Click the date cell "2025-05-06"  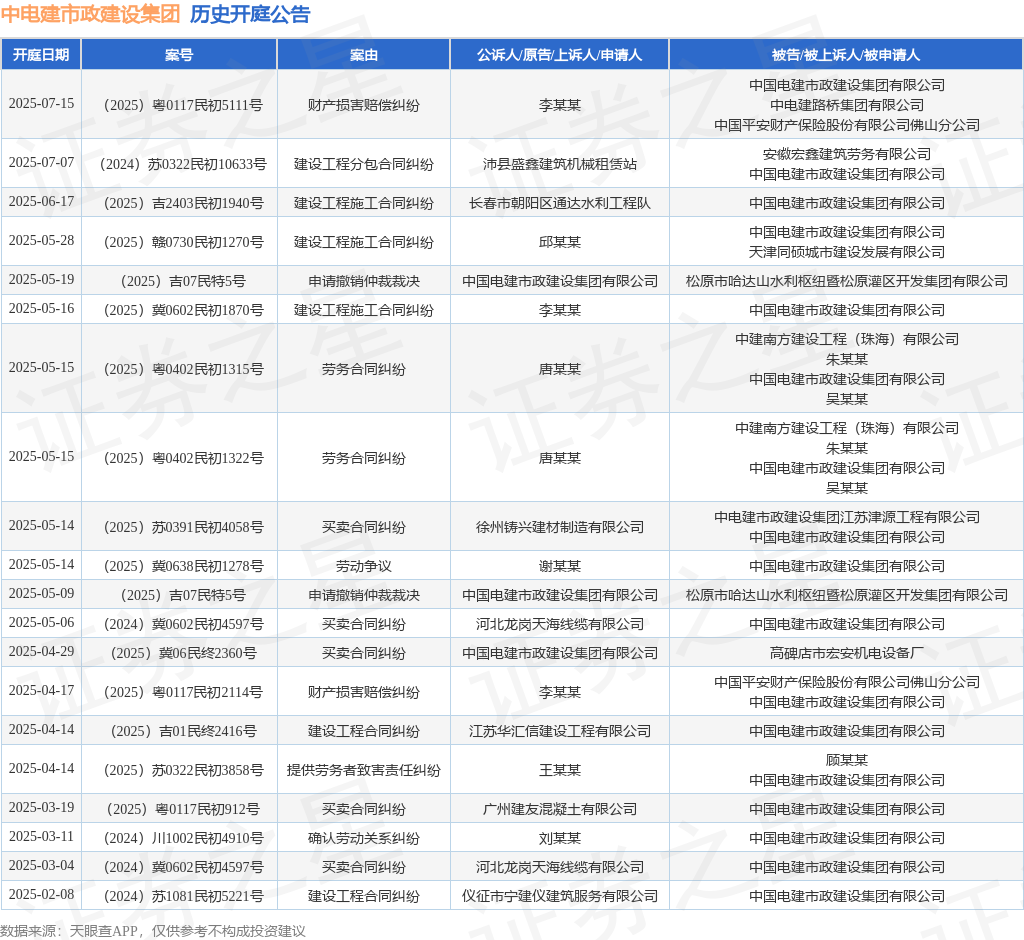point(41,623)
